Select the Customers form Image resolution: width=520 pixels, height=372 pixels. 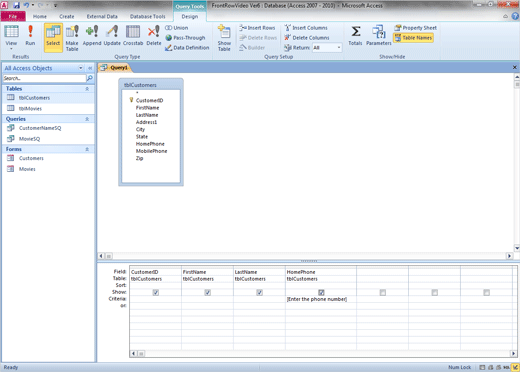click(48, 158)
